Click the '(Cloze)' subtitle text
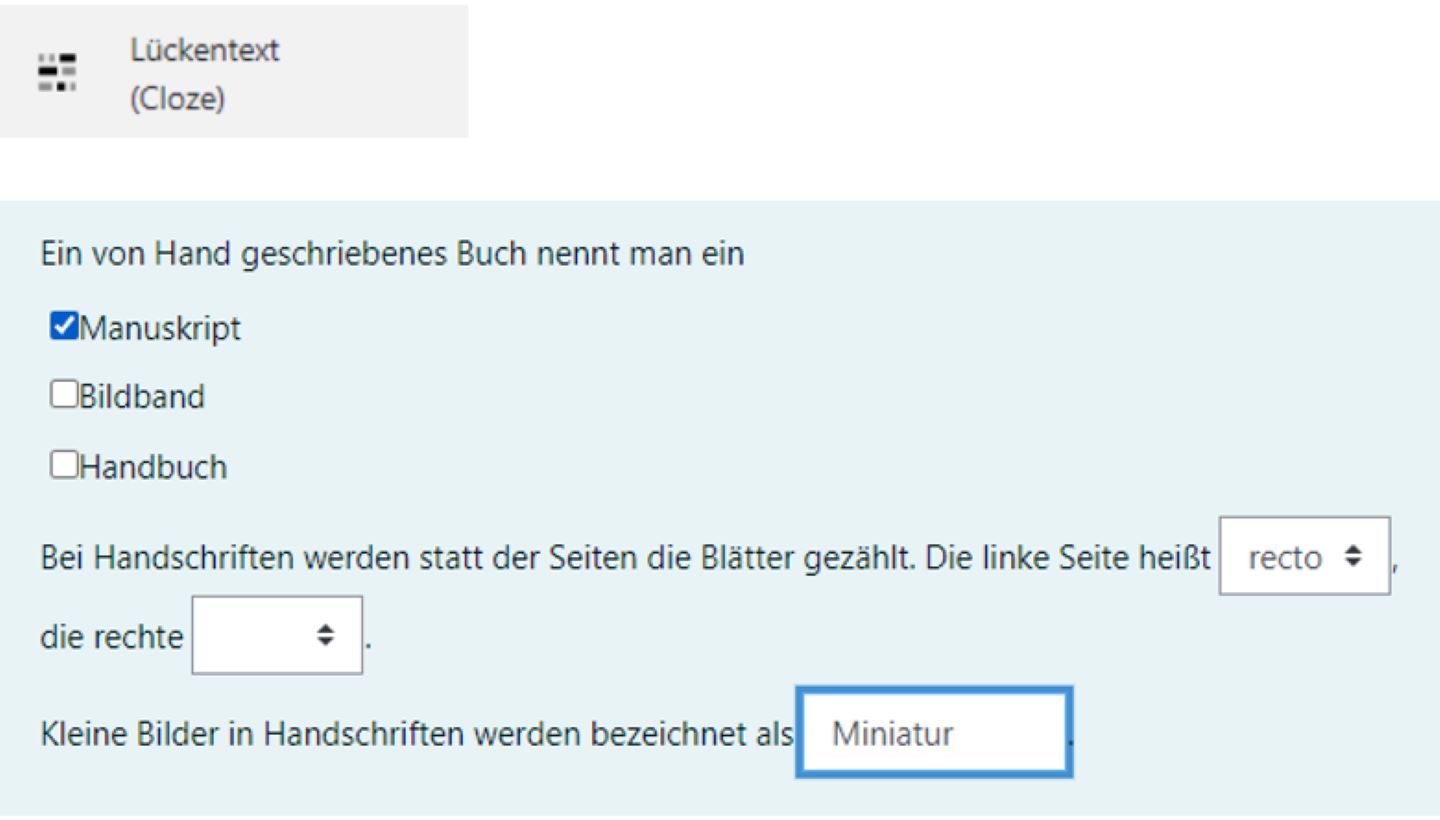The height and width of the screenshot is (820, 1440). (x=177, y=98)
